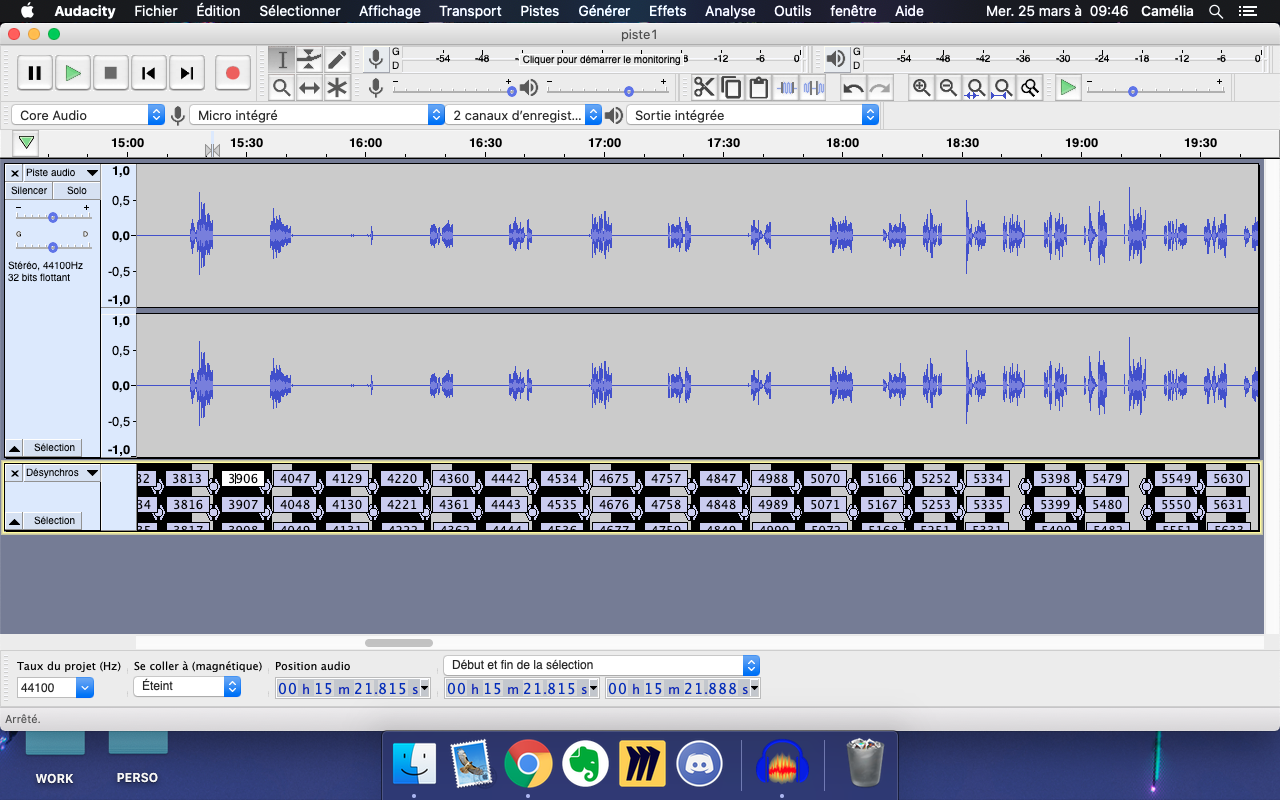The width and height of the screenshot is (1280, 800).
Task: Click the Trim audio icon
Action: [x=787, y=88]
